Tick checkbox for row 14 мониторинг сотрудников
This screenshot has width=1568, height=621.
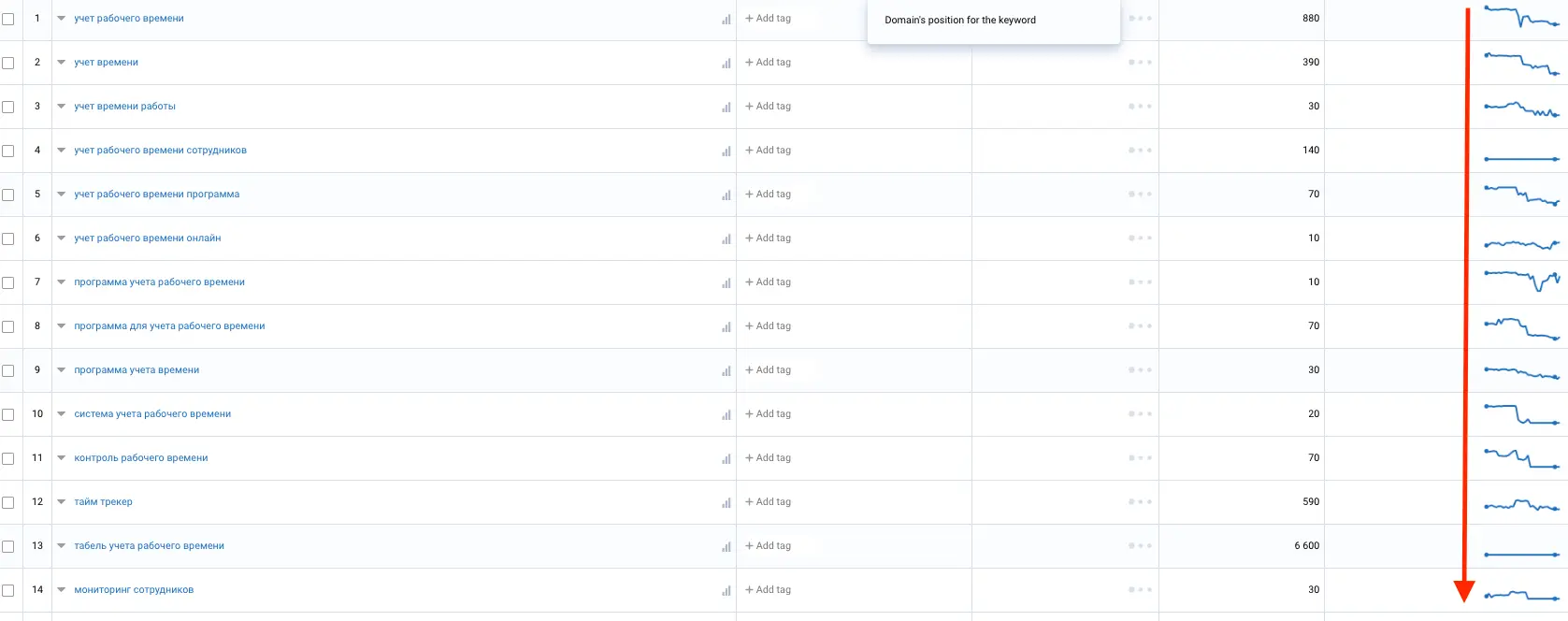pos(8,590)
